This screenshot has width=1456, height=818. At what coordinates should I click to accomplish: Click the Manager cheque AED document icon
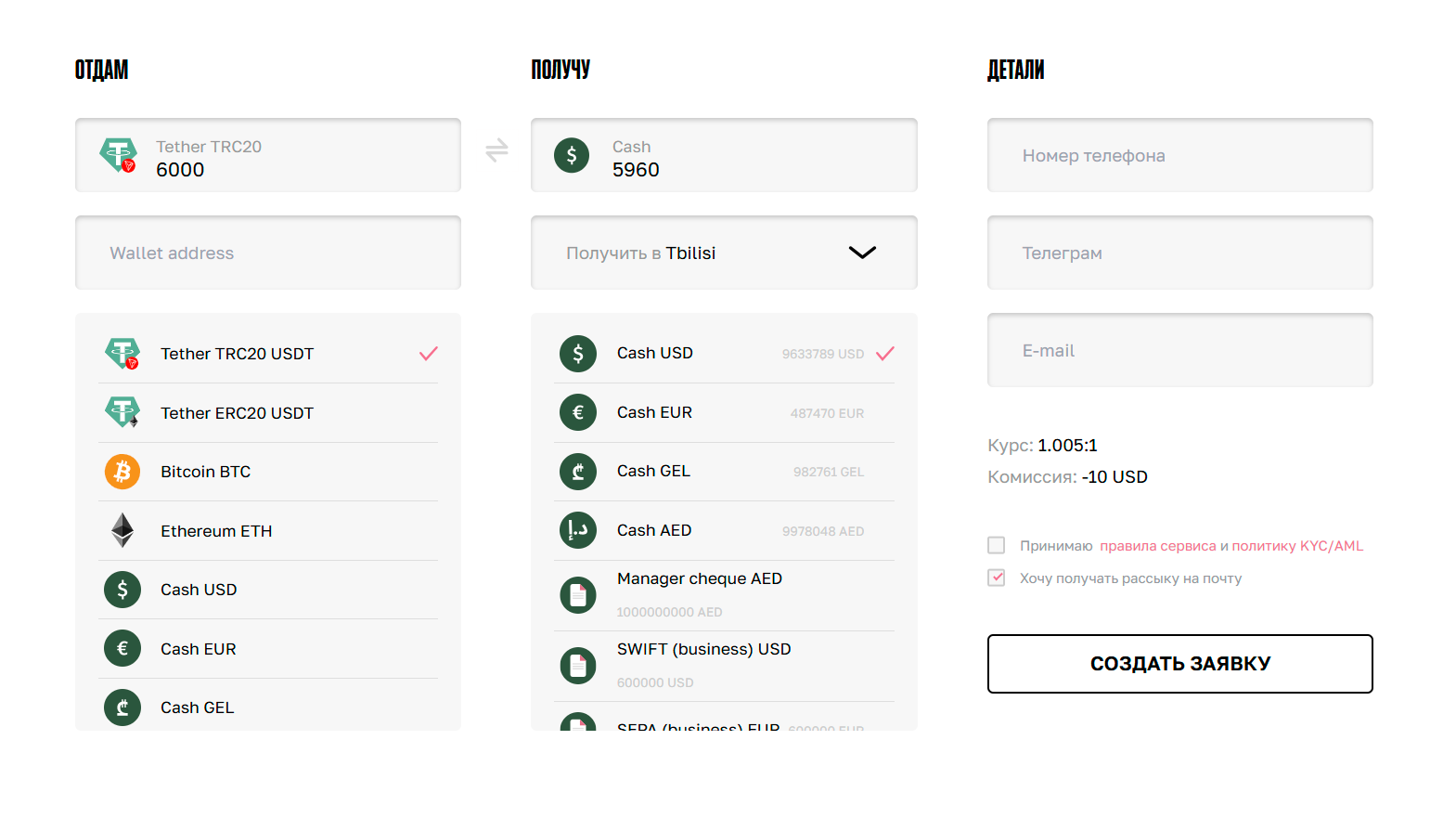tap(578, 595)
